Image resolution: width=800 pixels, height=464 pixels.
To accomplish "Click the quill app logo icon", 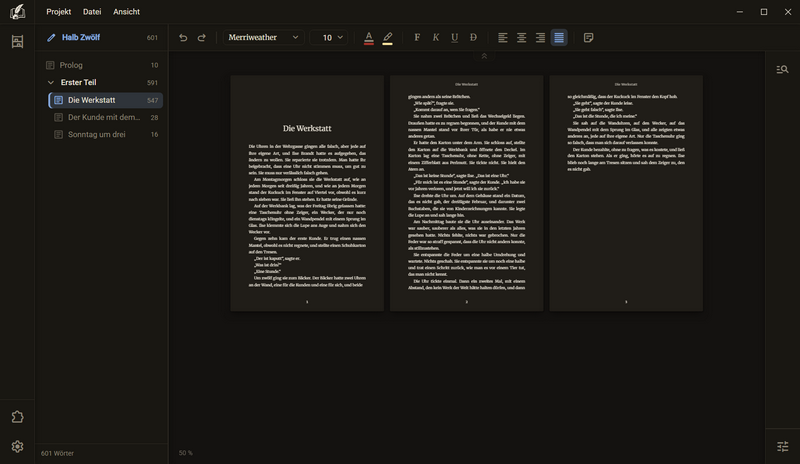I will click(17, 11).
